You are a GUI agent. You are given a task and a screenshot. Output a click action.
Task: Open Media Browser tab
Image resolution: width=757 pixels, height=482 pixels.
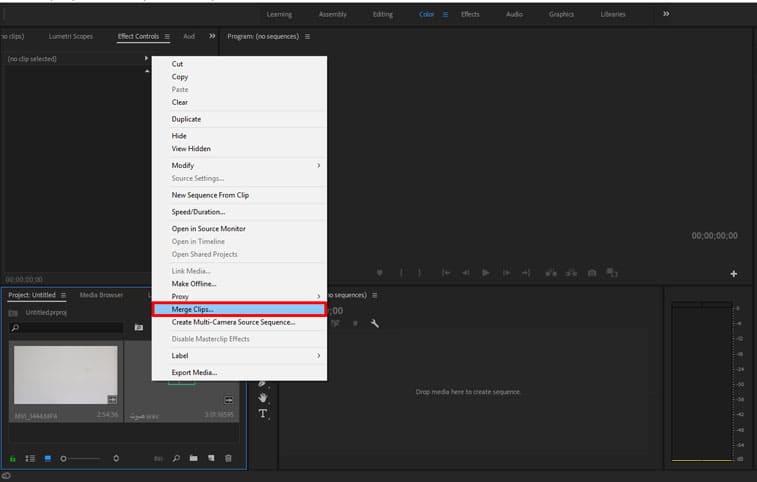(101, 295)
